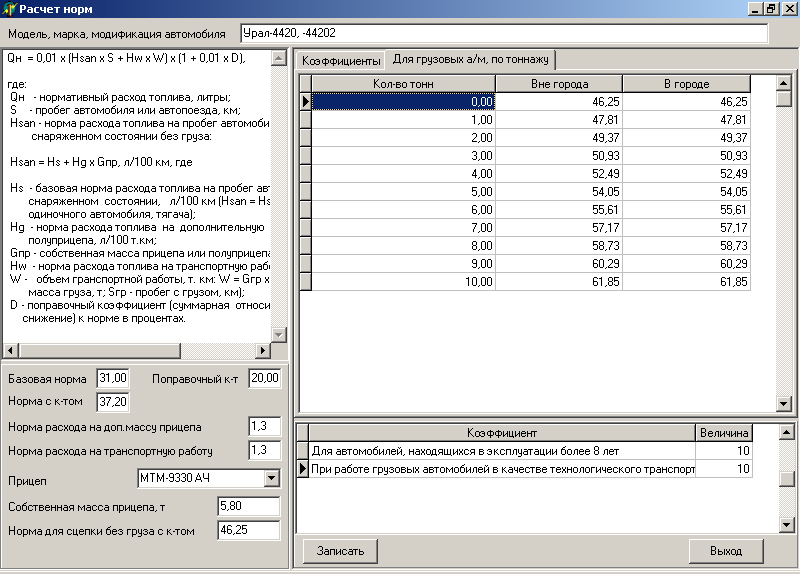800x574 pixels.
Task: Click В городе value 60,29
Action: pyautogui.click(x=687, y=264)
